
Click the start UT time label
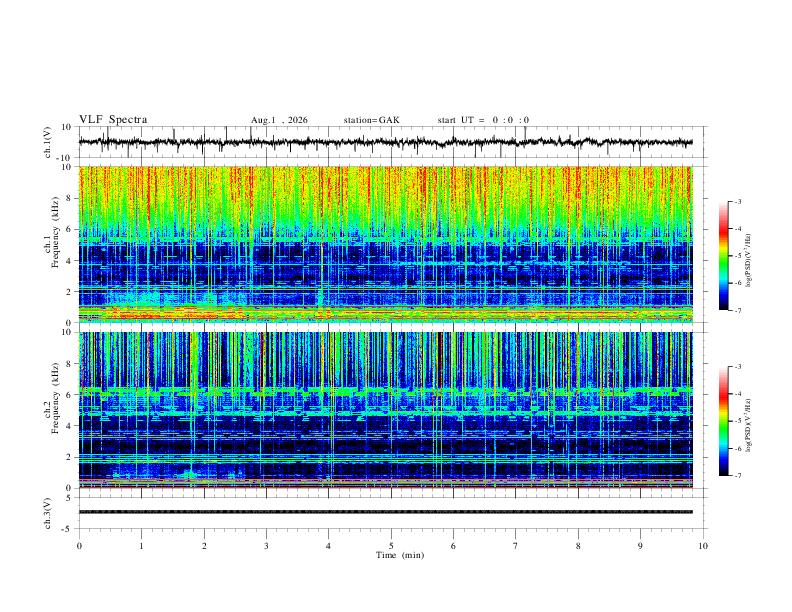click(x=483, y=120)
